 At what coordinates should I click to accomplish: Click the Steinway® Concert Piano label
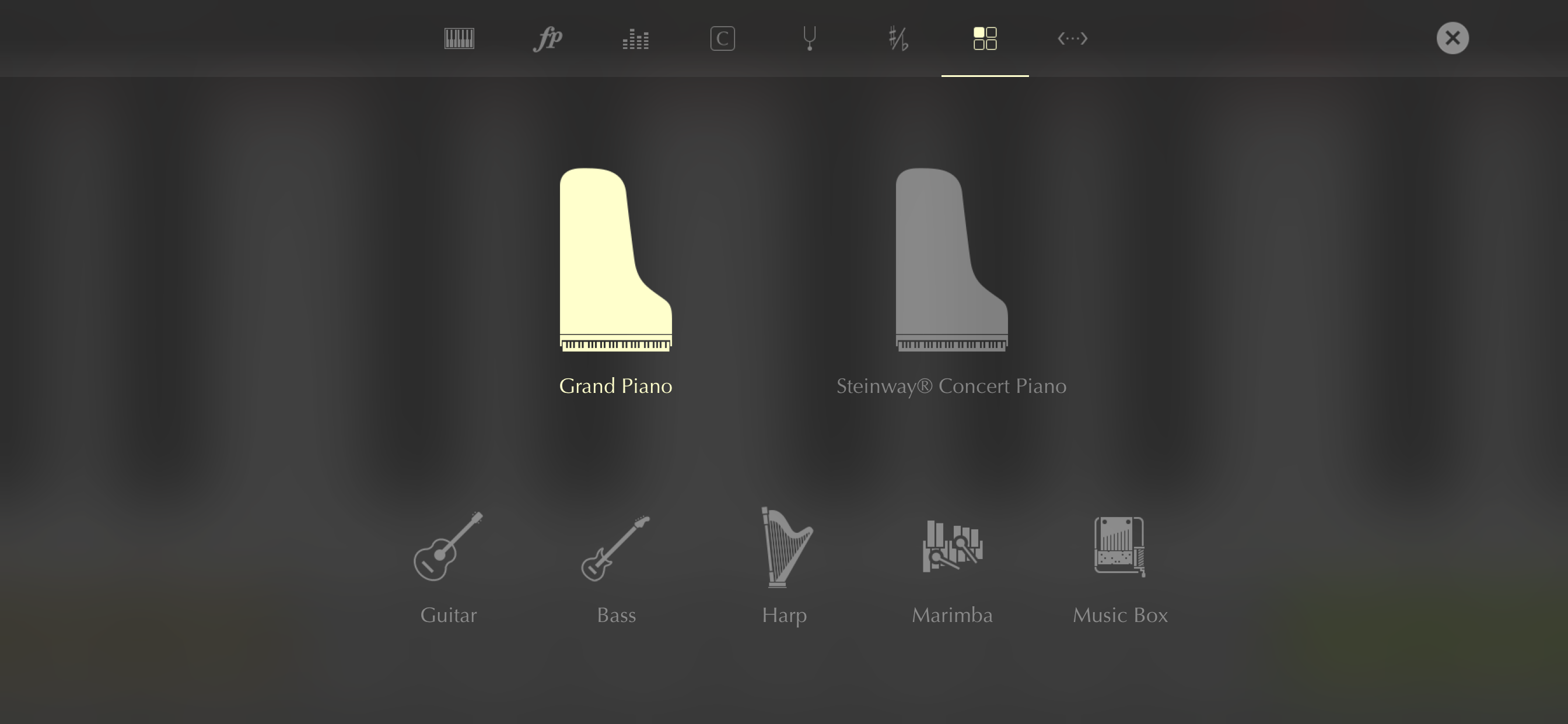click(951, 386)
